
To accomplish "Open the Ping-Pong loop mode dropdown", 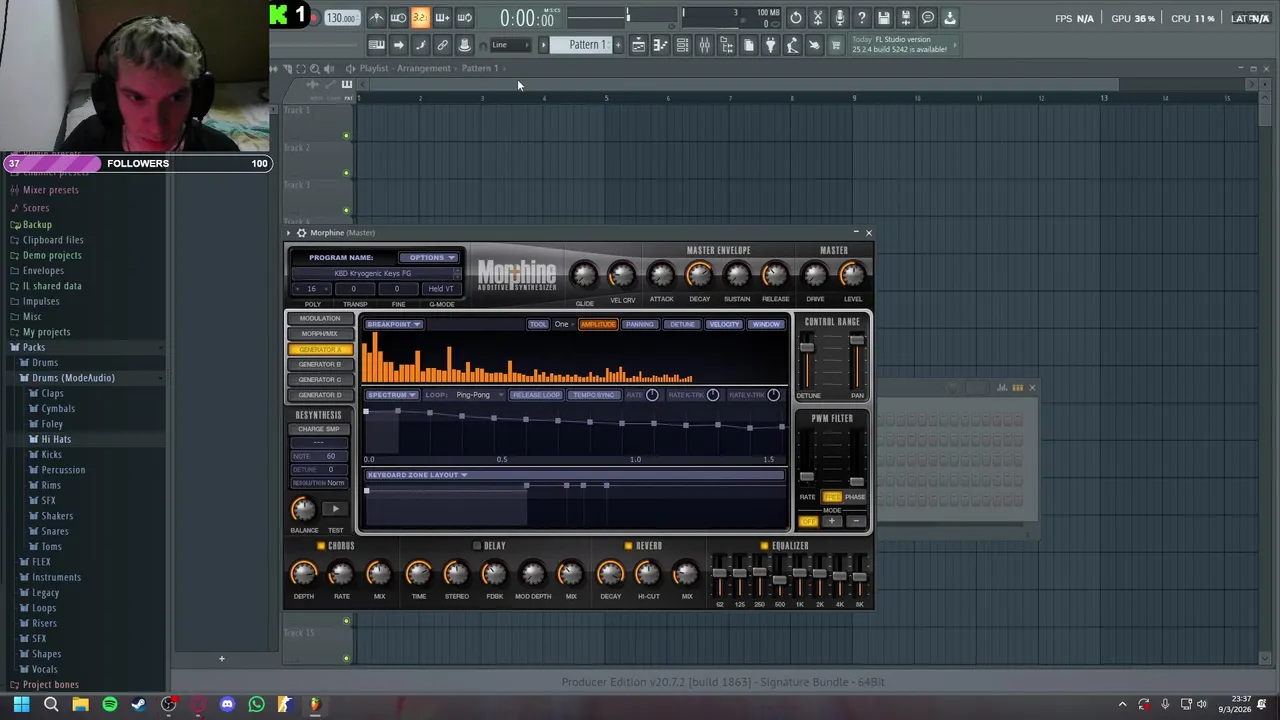I will point(479,395).
